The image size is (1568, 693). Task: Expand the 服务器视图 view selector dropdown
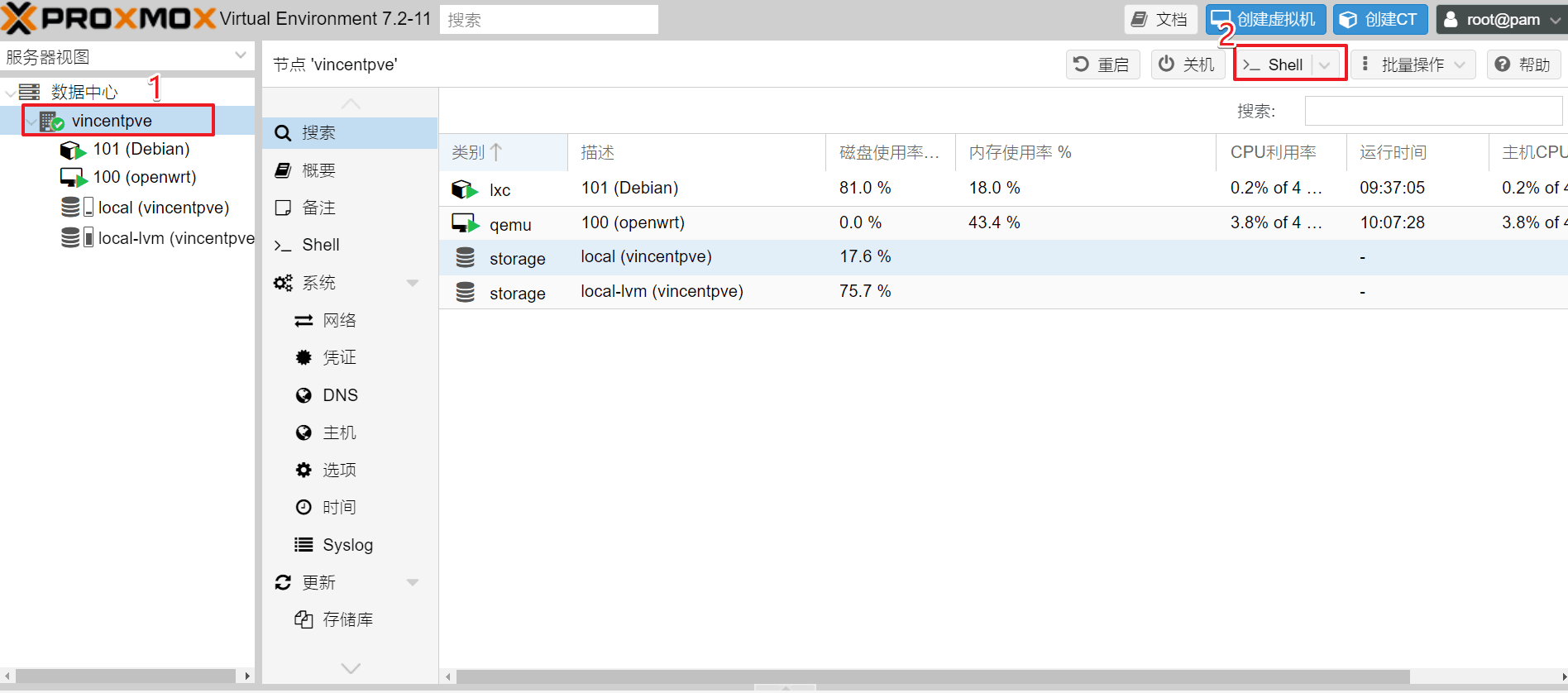click(240, 56)
